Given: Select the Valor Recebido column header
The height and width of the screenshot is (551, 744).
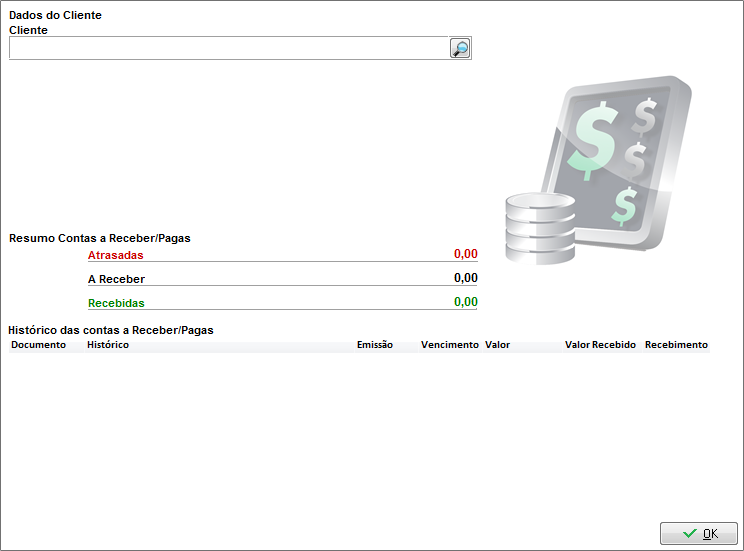Looking at the screenshot, I should [x=600, y=345].
